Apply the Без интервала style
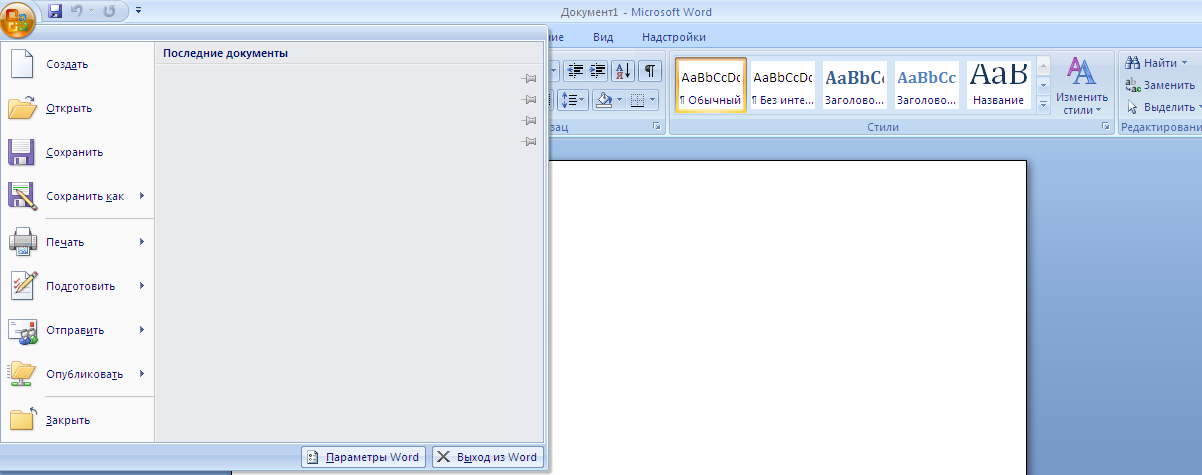The image size is (1202, 475). click(783, 85)
